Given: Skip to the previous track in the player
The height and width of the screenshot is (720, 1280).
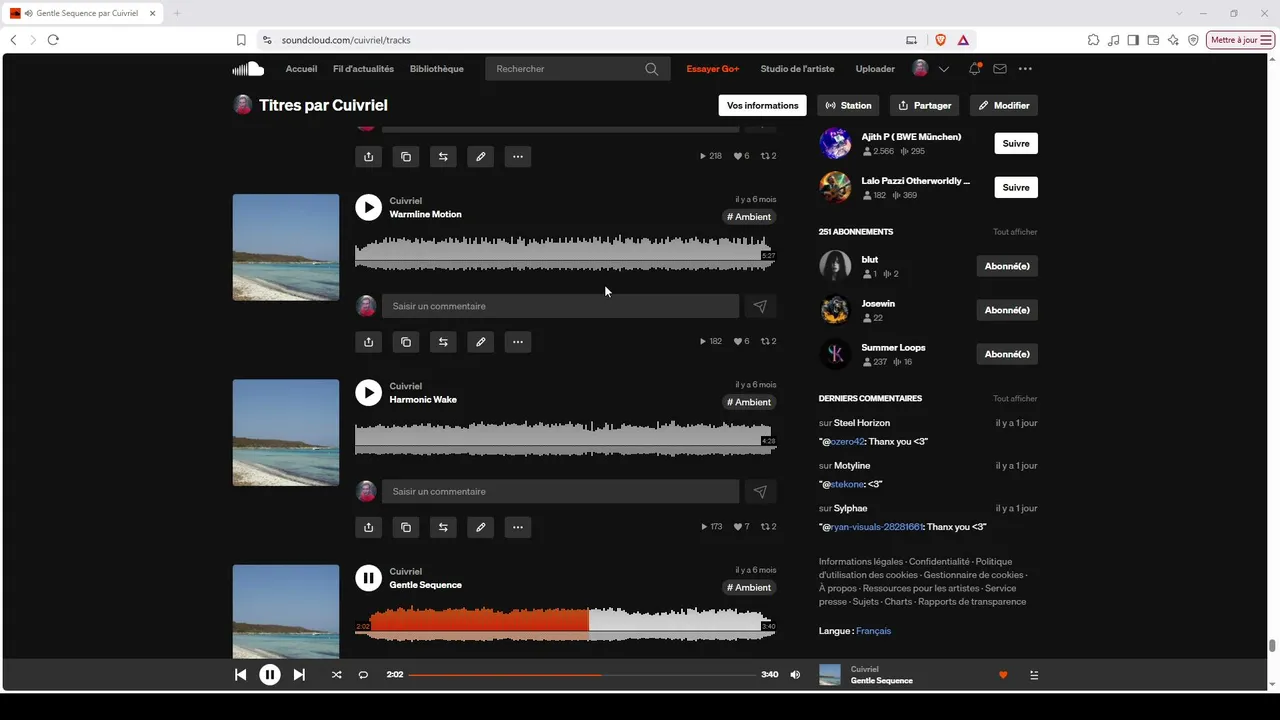Looking at the screenshot, I should click(x=240, y=675).
